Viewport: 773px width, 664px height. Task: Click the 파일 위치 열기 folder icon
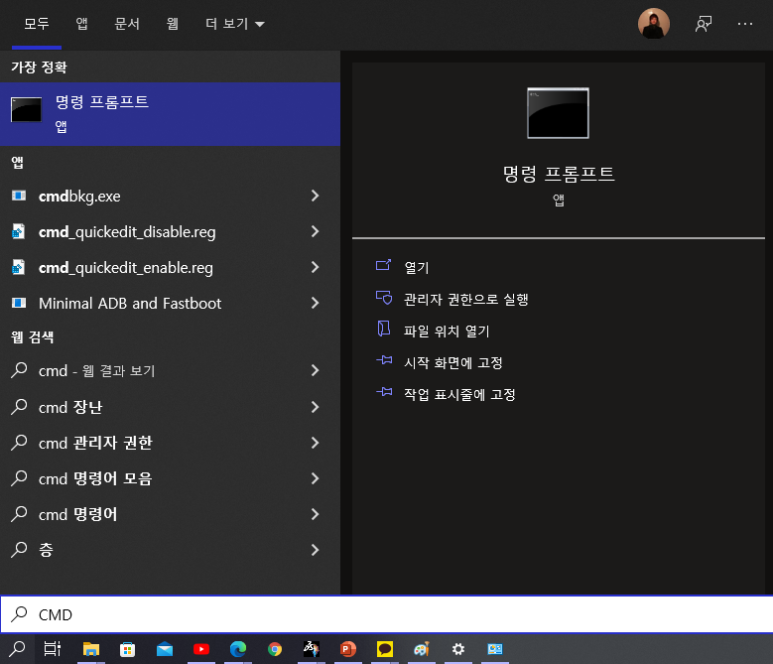click(x=384, y=329)
